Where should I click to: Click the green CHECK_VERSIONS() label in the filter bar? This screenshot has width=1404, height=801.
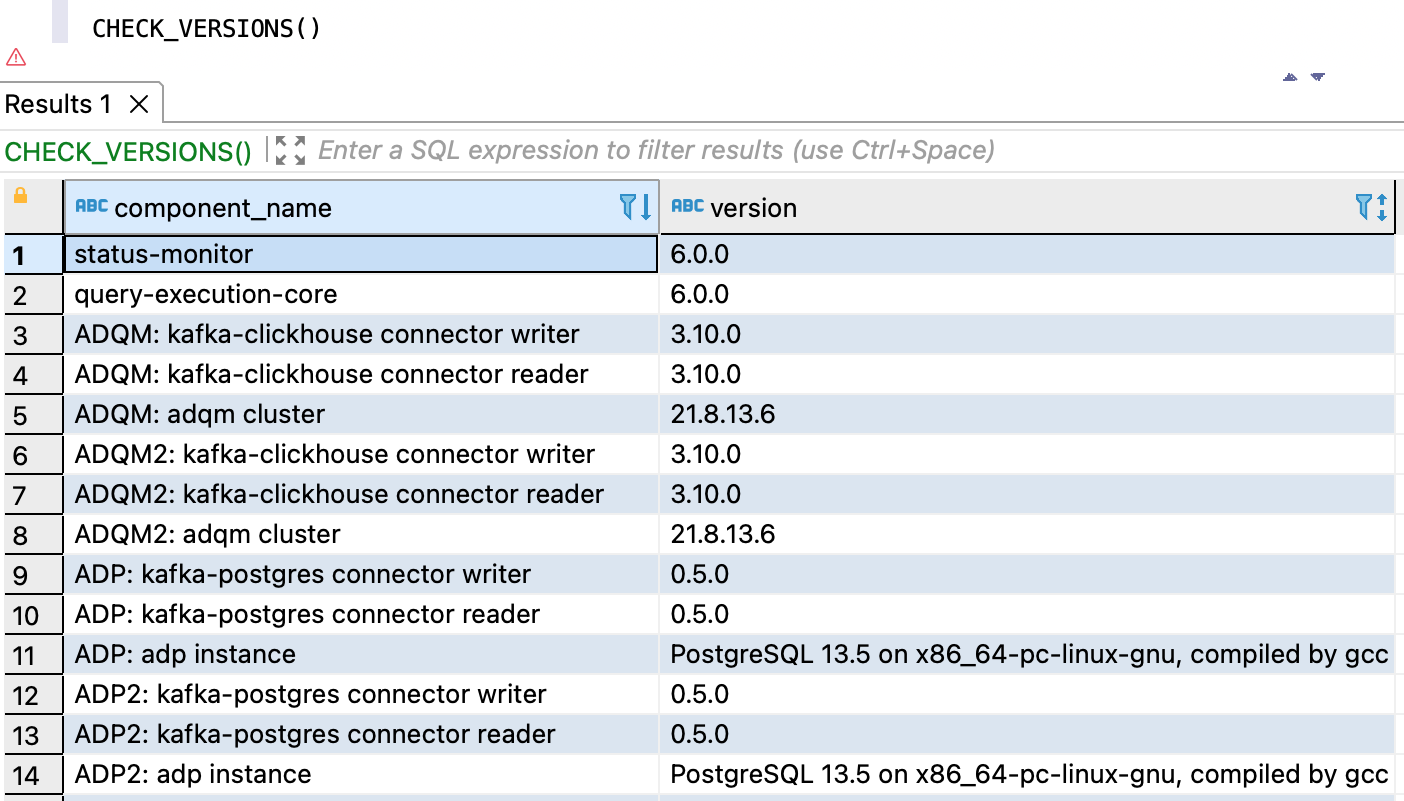[x=128, y=152]
